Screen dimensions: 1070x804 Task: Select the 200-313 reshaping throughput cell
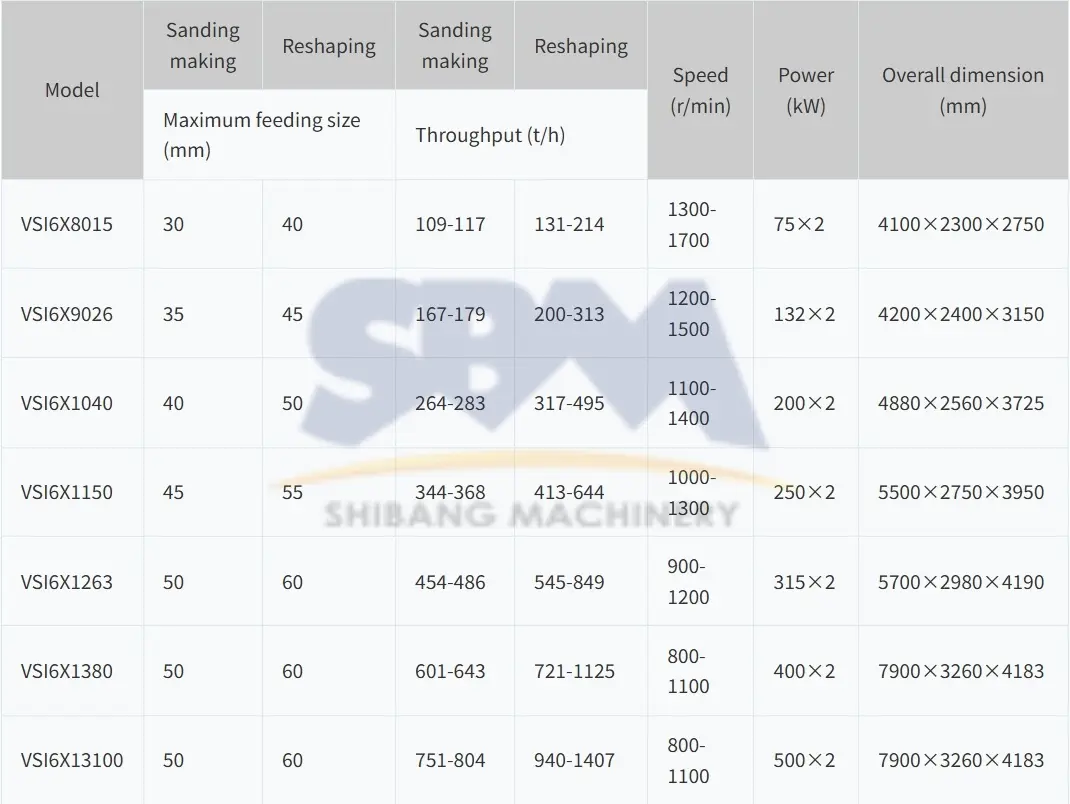coord(569,314)
